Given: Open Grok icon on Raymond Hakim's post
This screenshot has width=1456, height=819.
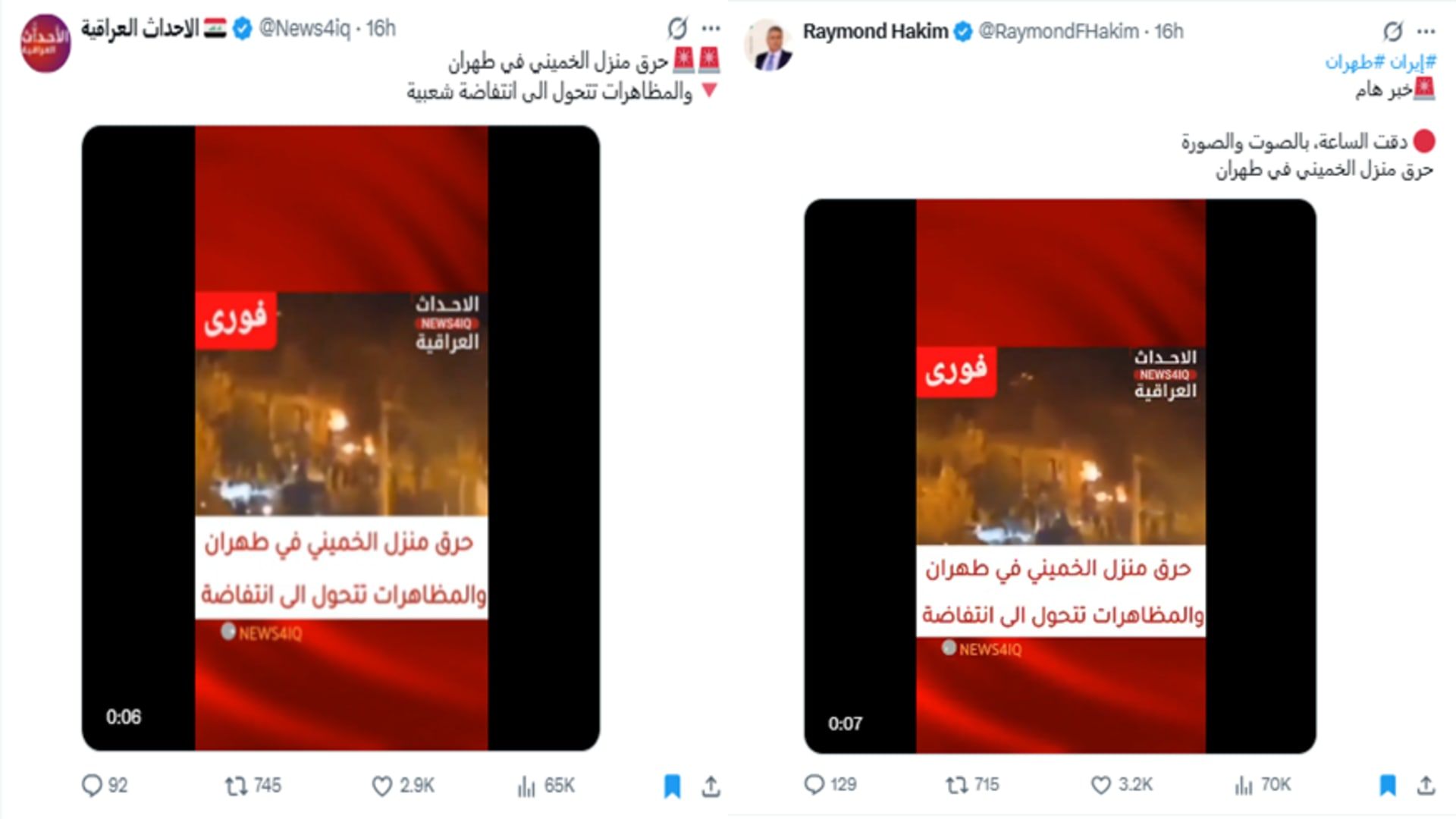Looking at the screenshot, I should point(1393,31).
